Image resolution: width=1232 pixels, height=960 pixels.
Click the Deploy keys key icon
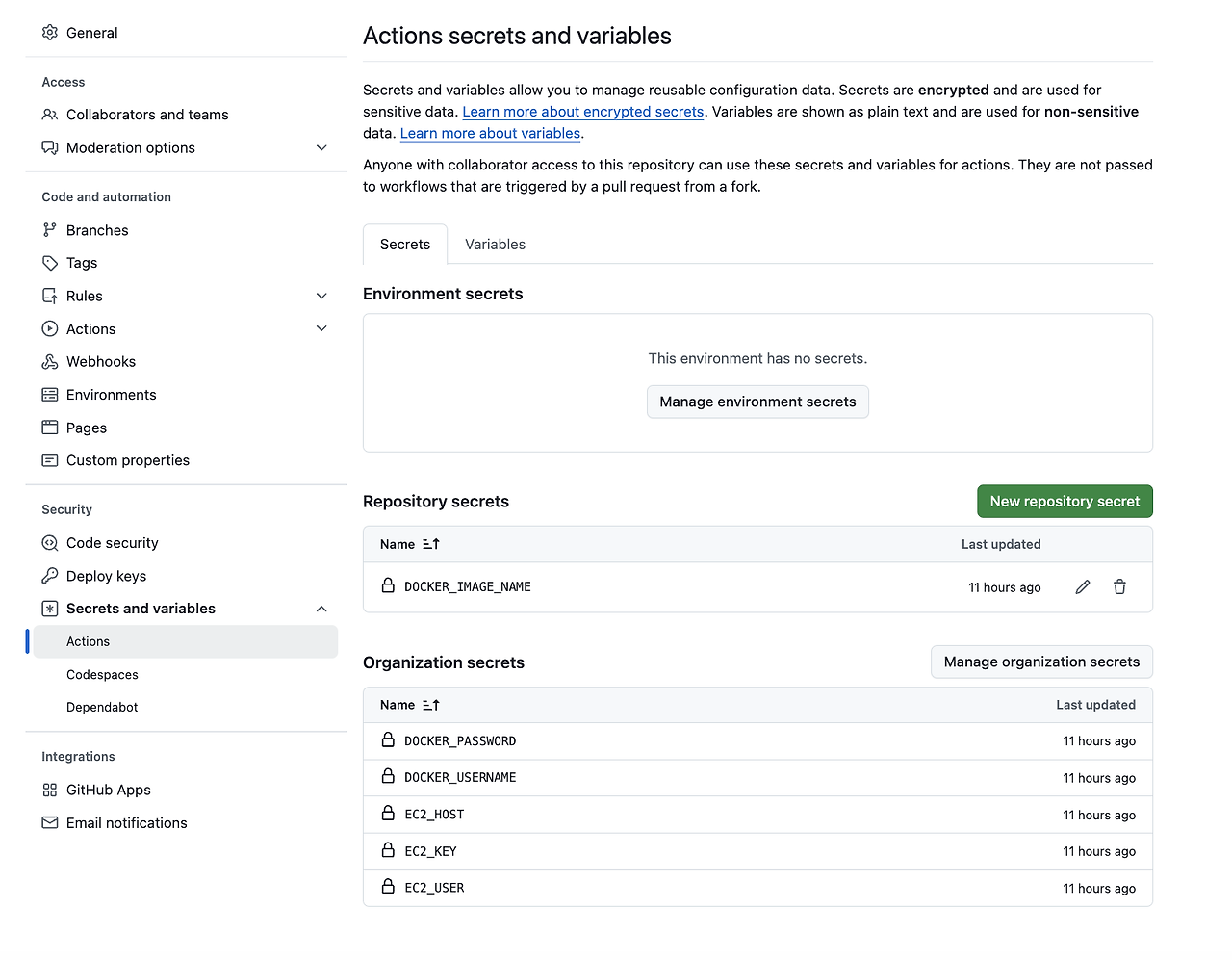[50, 576]
